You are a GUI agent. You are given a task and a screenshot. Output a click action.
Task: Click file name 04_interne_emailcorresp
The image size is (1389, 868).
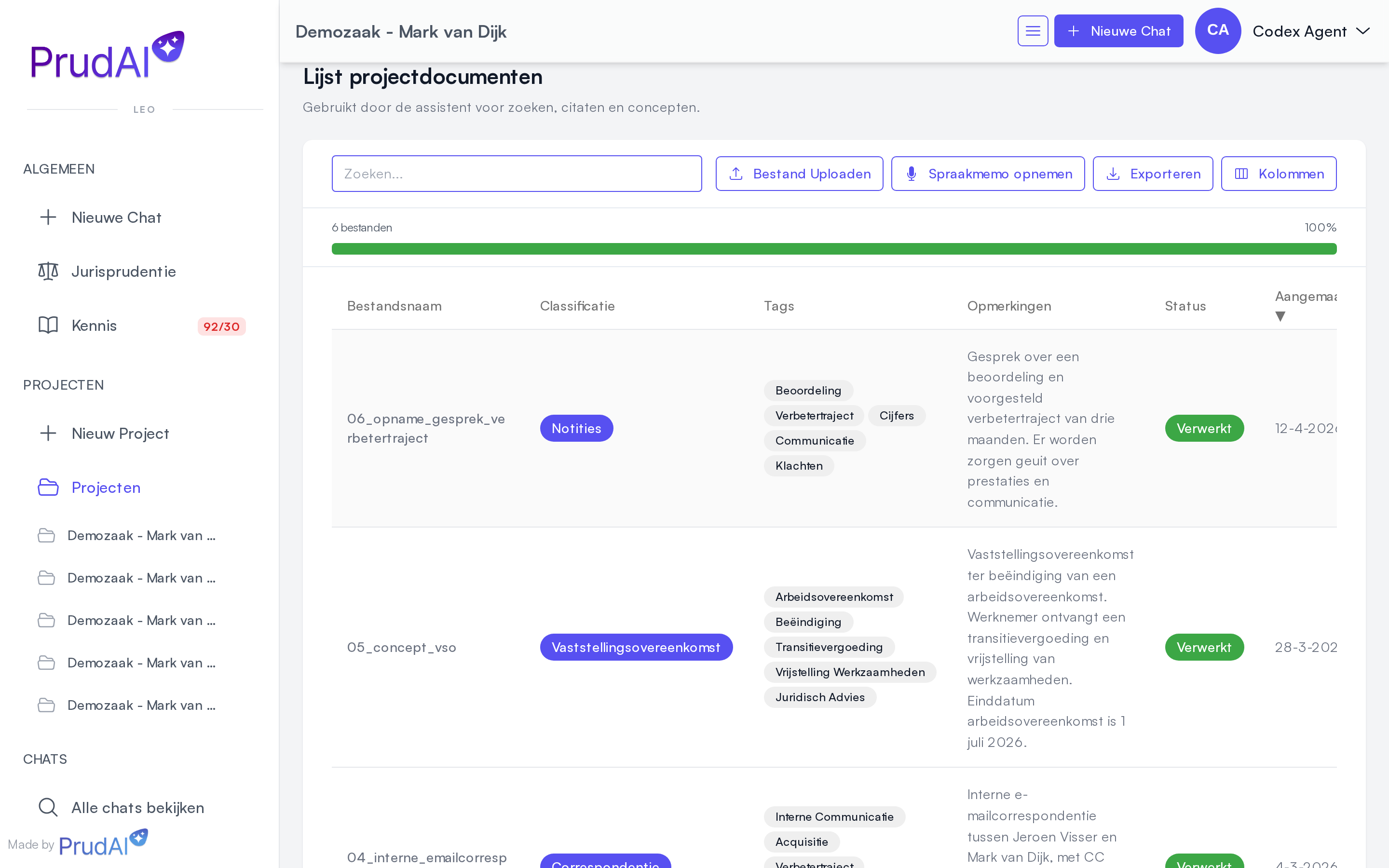tap(426, 858)
